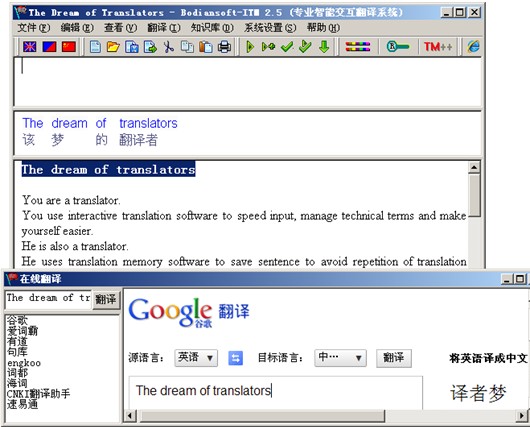530x427 pixels.
Task: Open the 系统设置(S) menu
Action: (270, 28)
